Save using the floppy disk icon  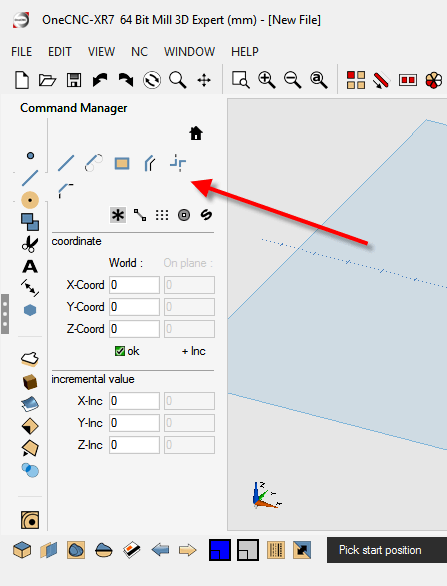[x=74, y=80]
